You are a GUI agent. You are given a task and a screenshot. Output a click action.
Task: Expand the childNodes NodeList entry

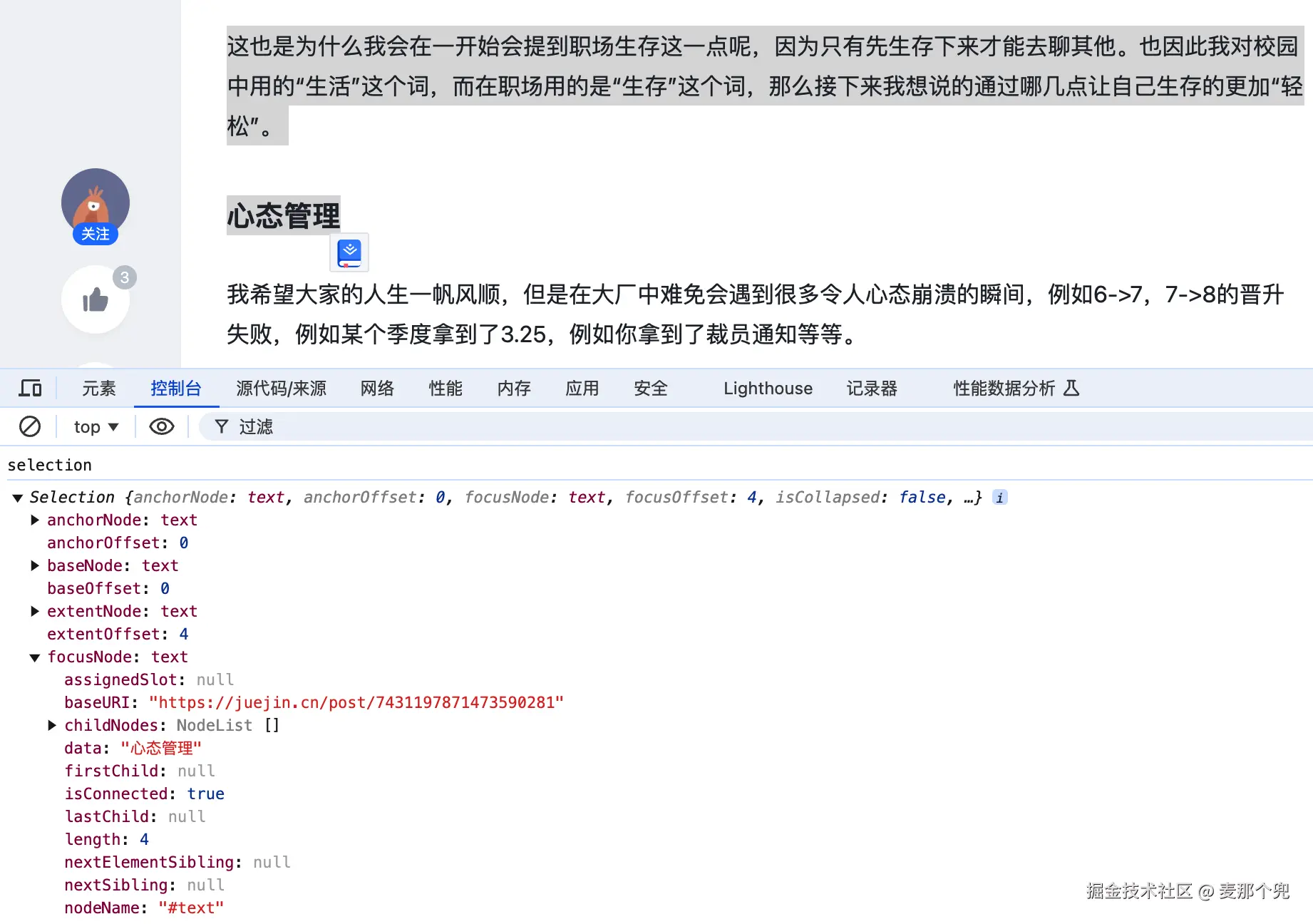click(51, 725)
